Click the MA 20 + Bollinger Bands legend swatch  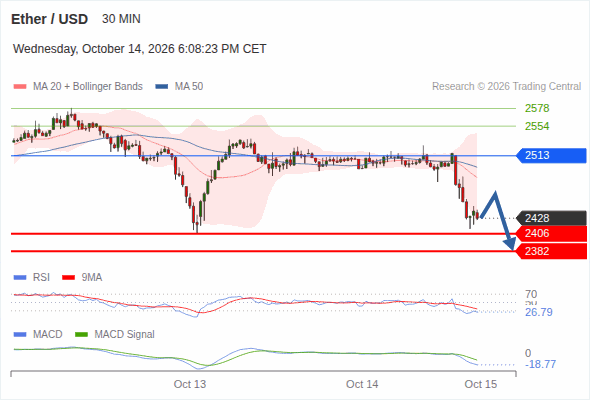click(20, 87)
